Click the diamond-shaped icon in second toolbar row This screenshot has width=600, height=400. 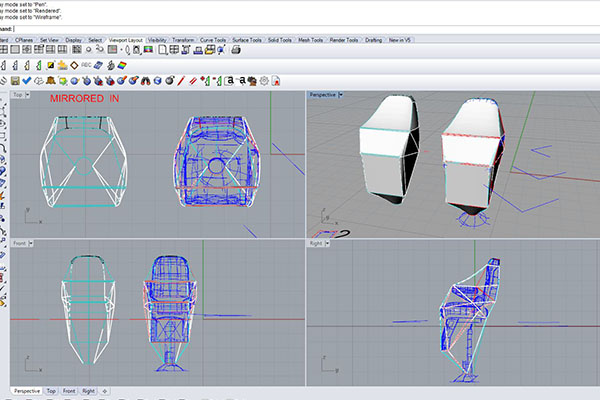[x=75, y=66]
